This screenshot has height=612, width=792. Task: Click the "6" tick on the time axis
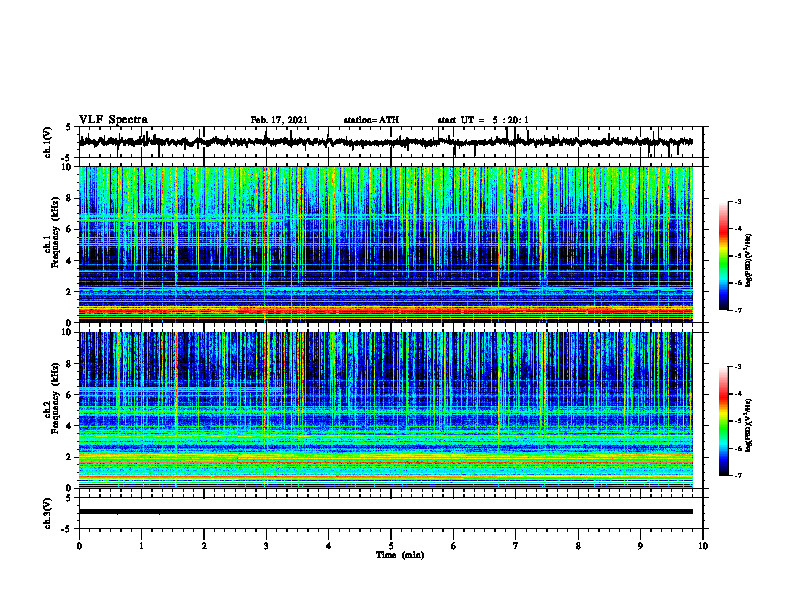pos(454,546)
